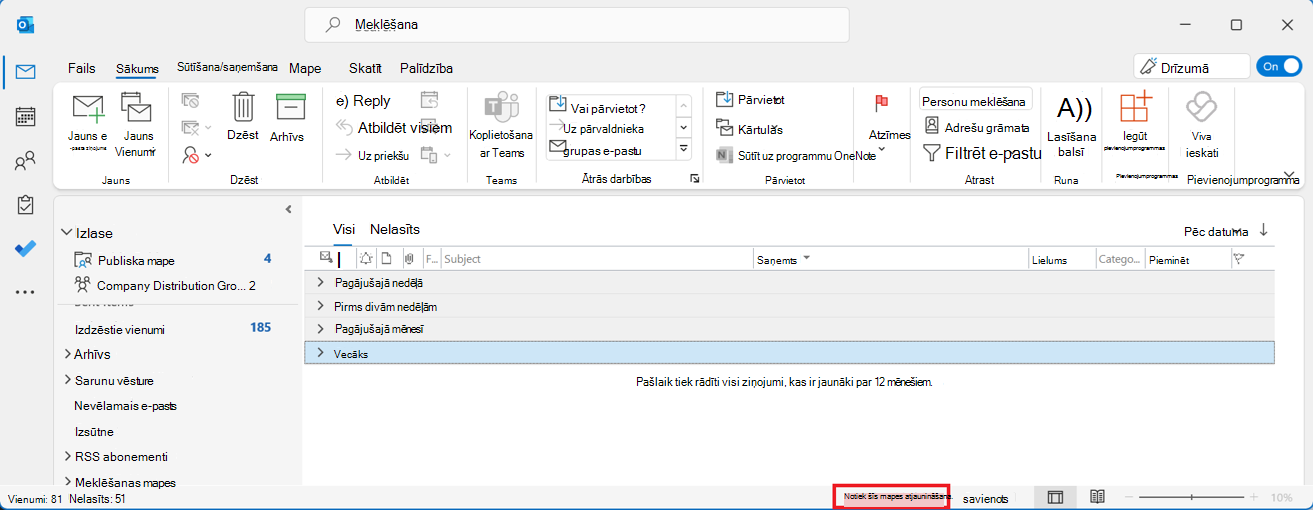The image size is (1313, 510).
Task: Change sort order with Pēc datuma
Action: click(x=1216, y=231)
